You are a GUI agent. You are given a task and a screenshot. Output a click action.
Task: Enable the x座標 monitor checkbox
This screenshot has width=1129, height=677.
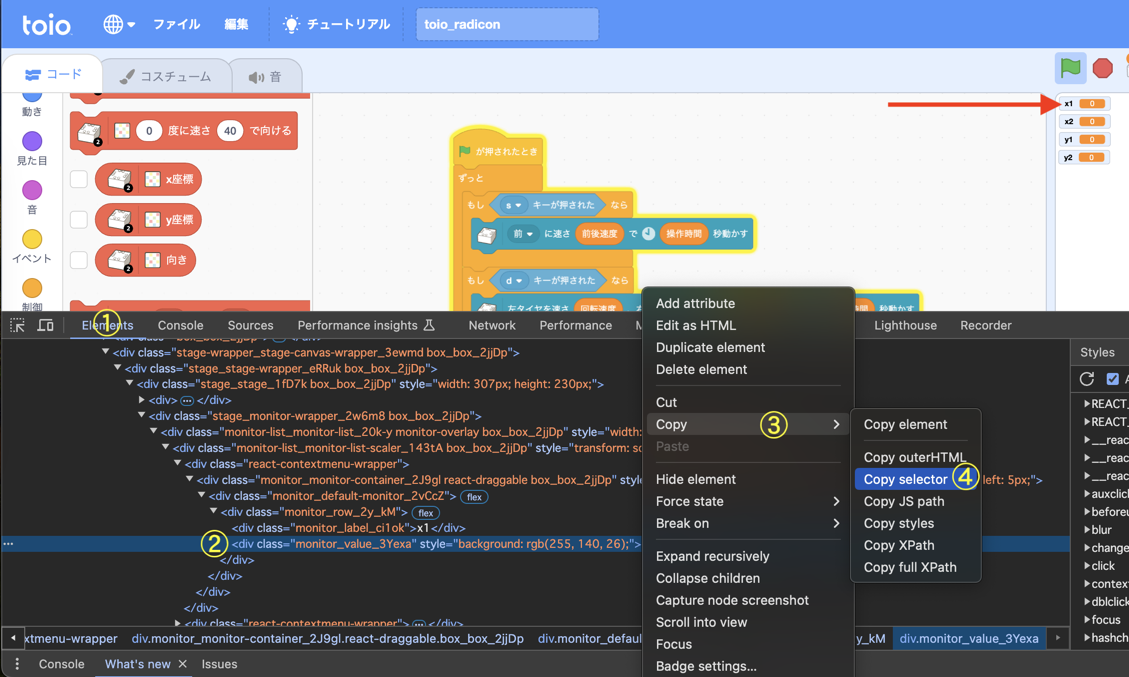click(x=78, y=179)
